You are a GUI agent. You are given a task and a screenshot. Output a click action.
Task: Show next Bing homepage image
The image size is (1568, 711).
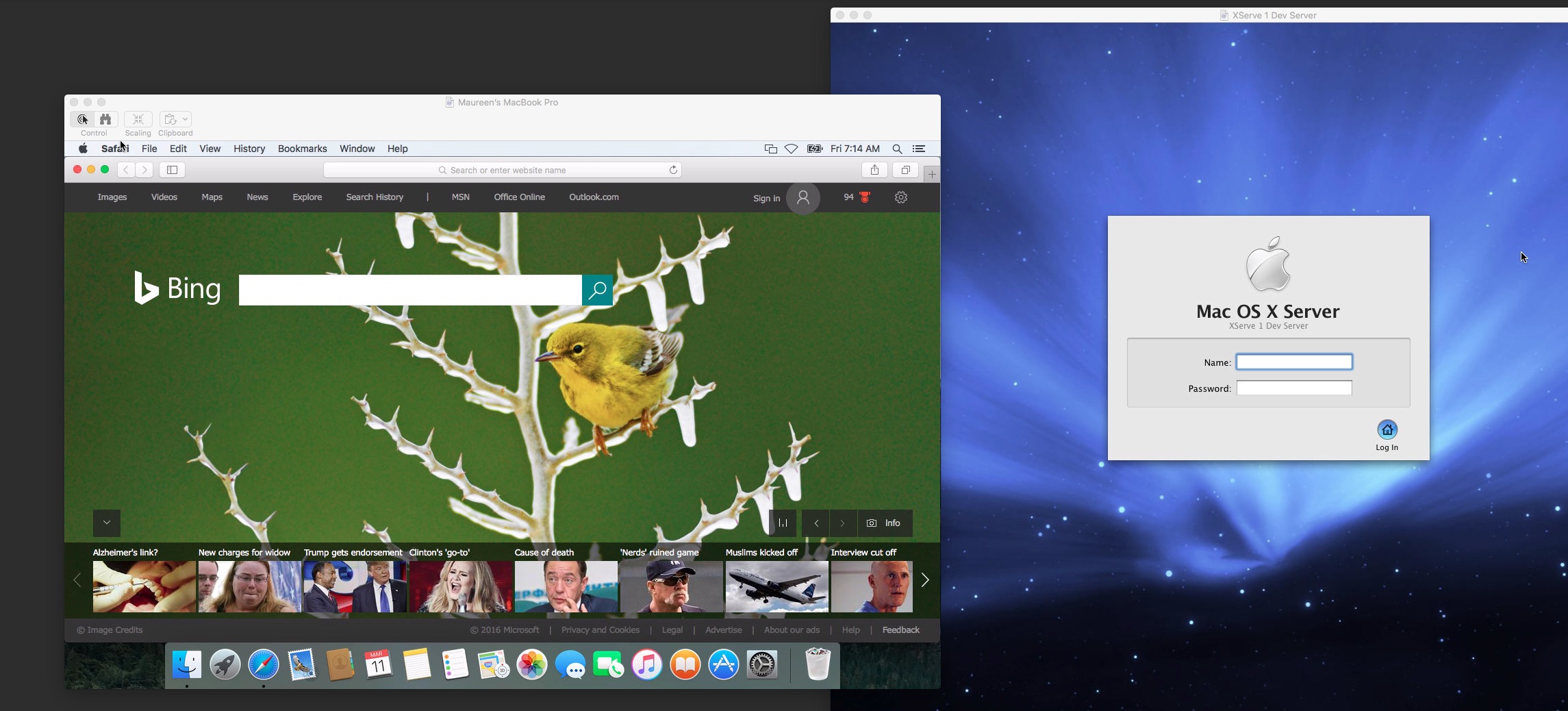[x=843, y=523]
